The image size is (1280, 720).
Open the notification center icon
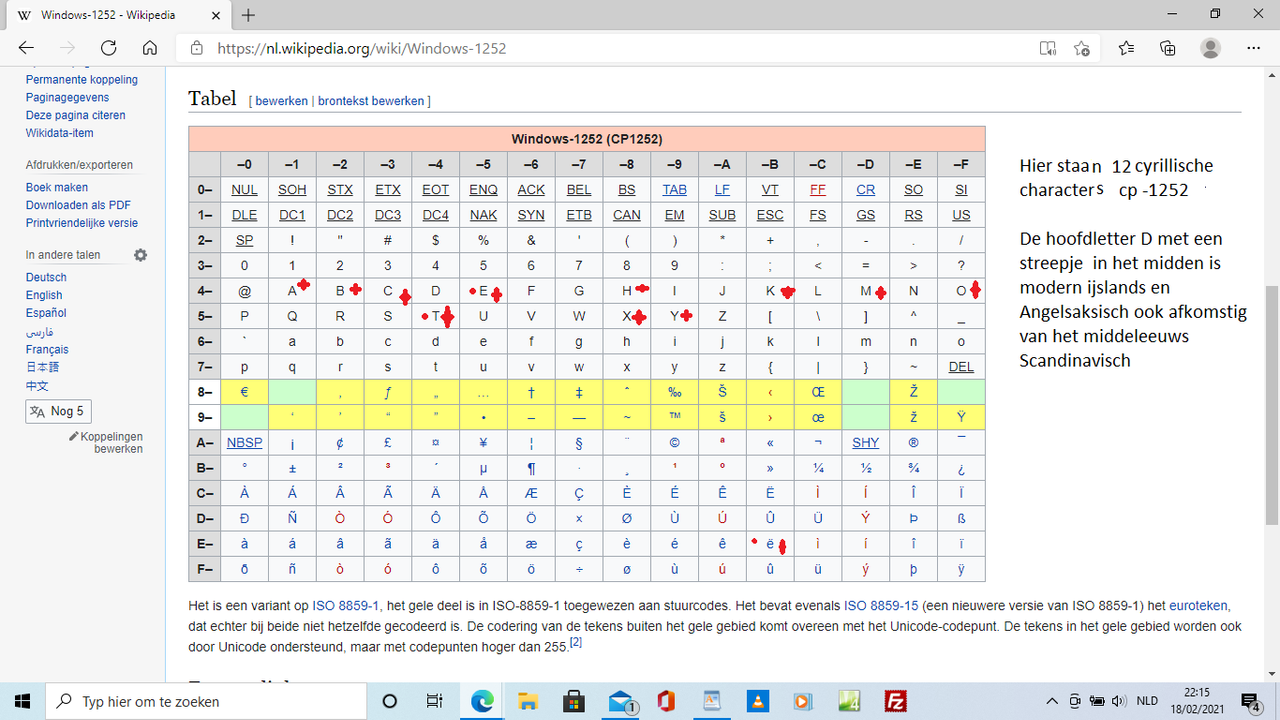[1250, 701]
